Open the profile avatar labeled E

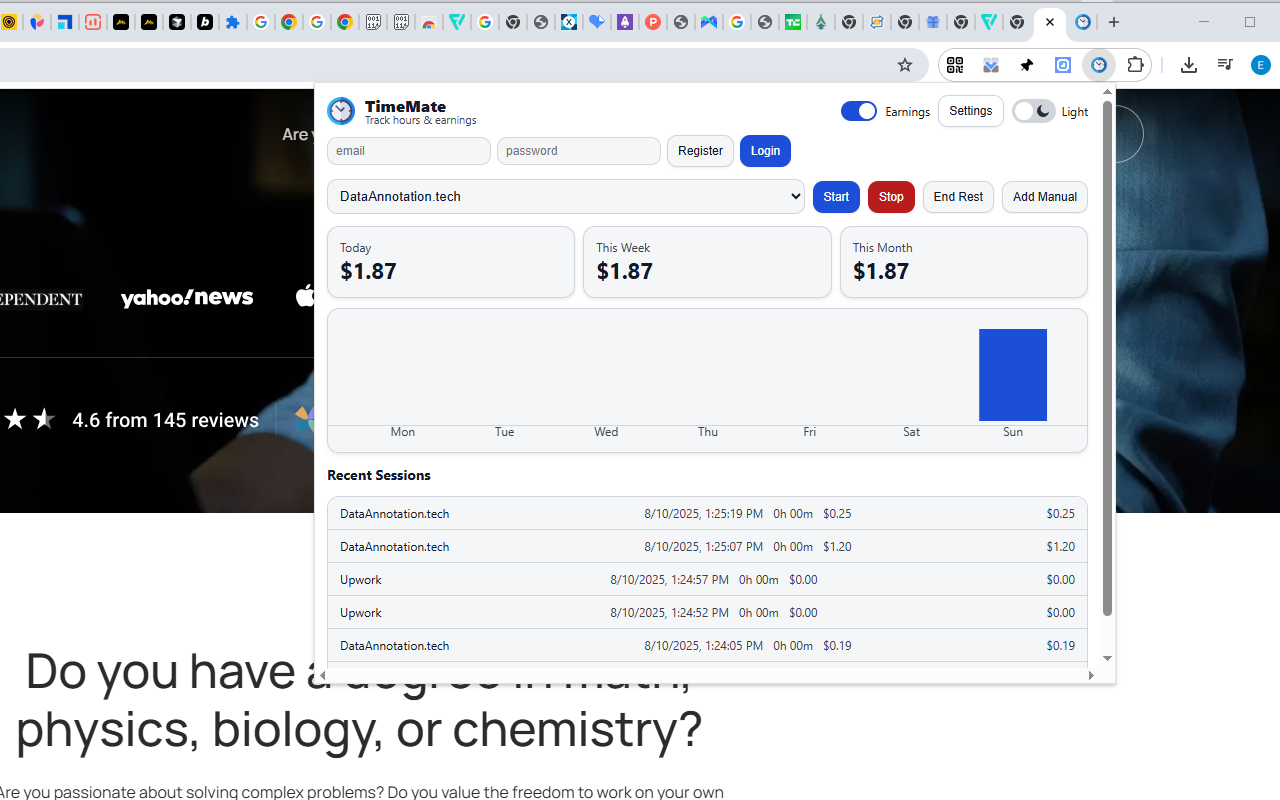coord(1261,65)
